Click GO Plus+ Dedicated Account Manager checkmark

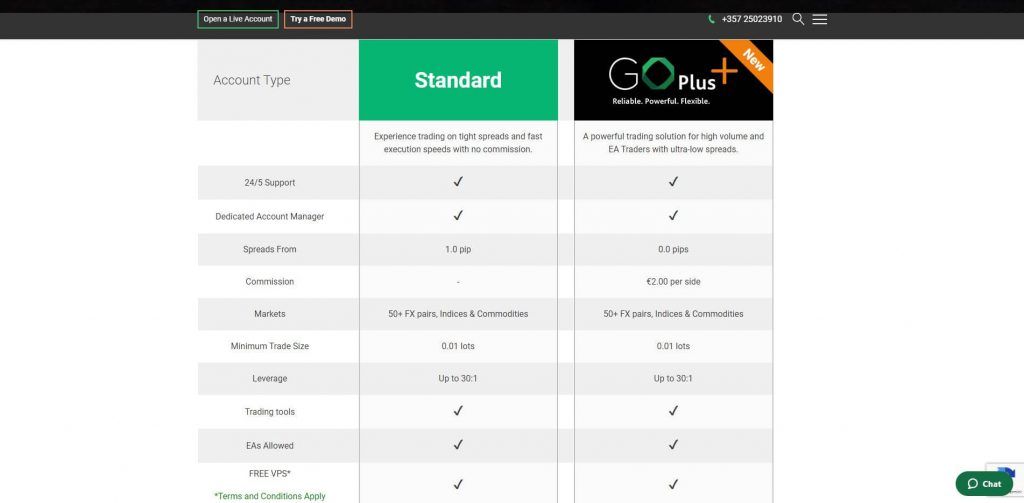[x=673, y=215]
